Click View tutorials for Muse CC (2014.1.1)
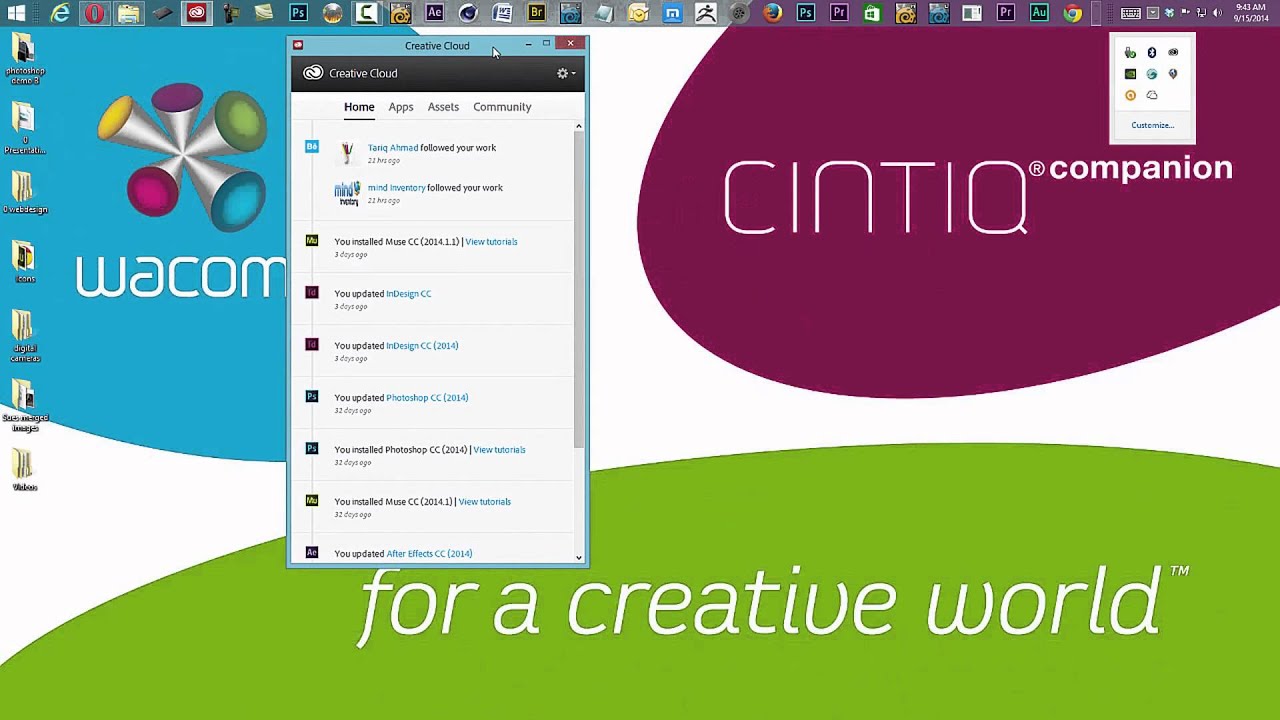The height and width of the screenshot is (720, 1280). (x=491, y=242)
